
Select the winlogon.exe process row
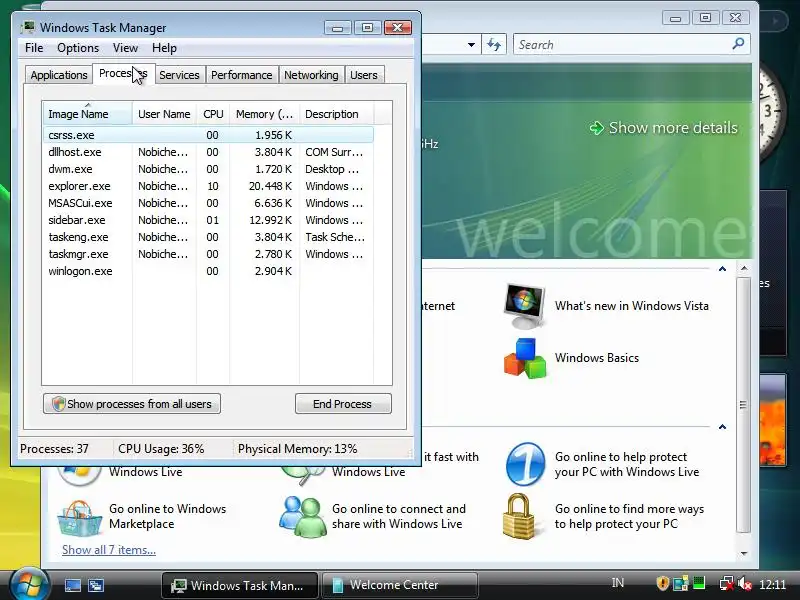(208, 271)
